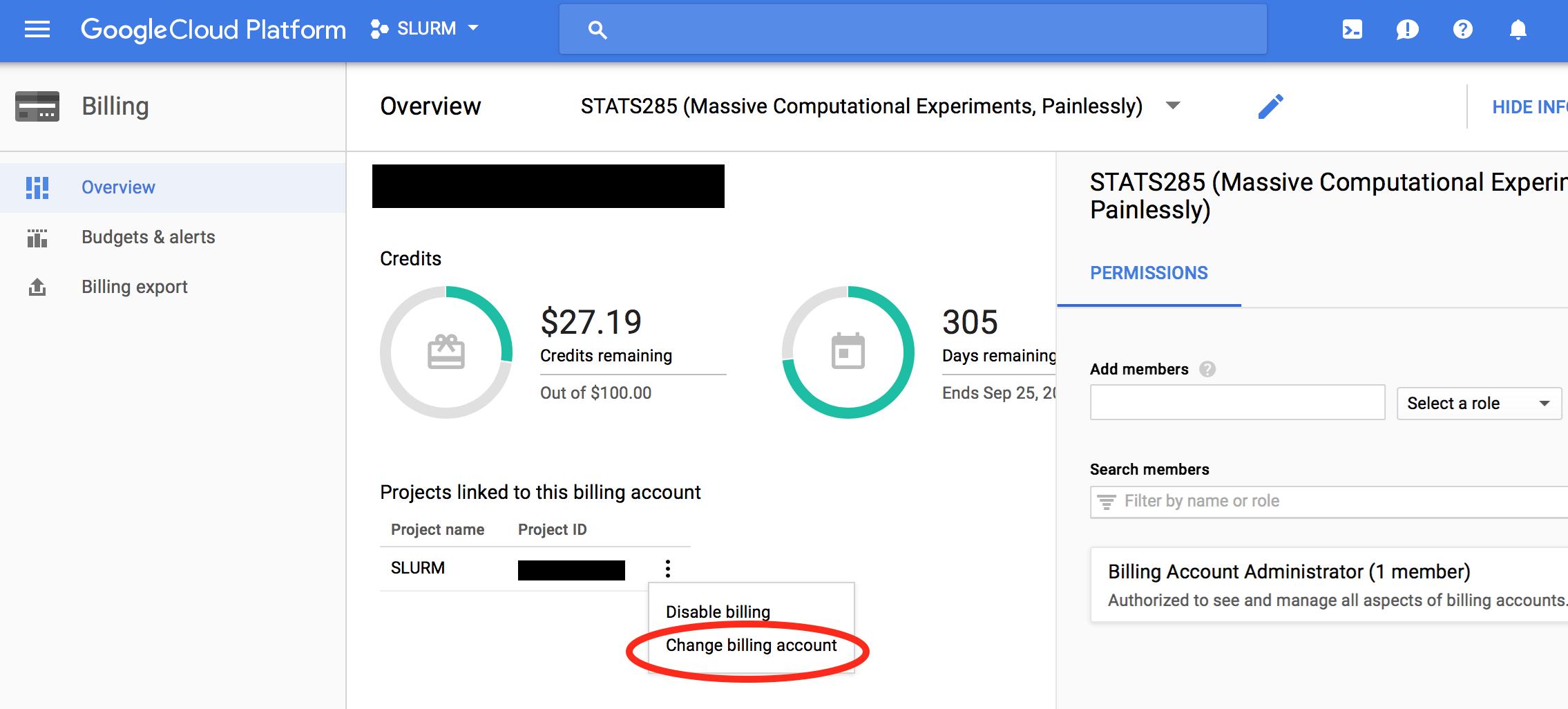Click the Project name column header
The image size is (1568, 709).
[437, 529]
